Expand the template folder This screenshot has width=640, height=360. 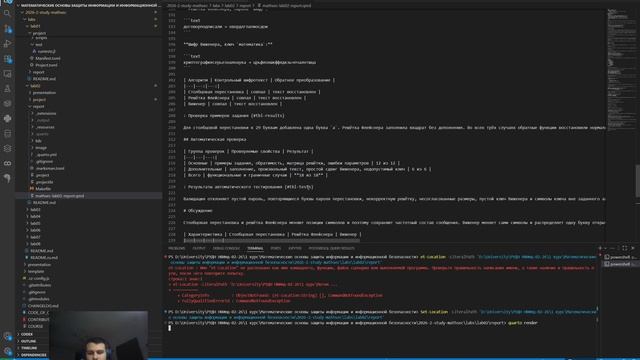click(x=36, y=271)
